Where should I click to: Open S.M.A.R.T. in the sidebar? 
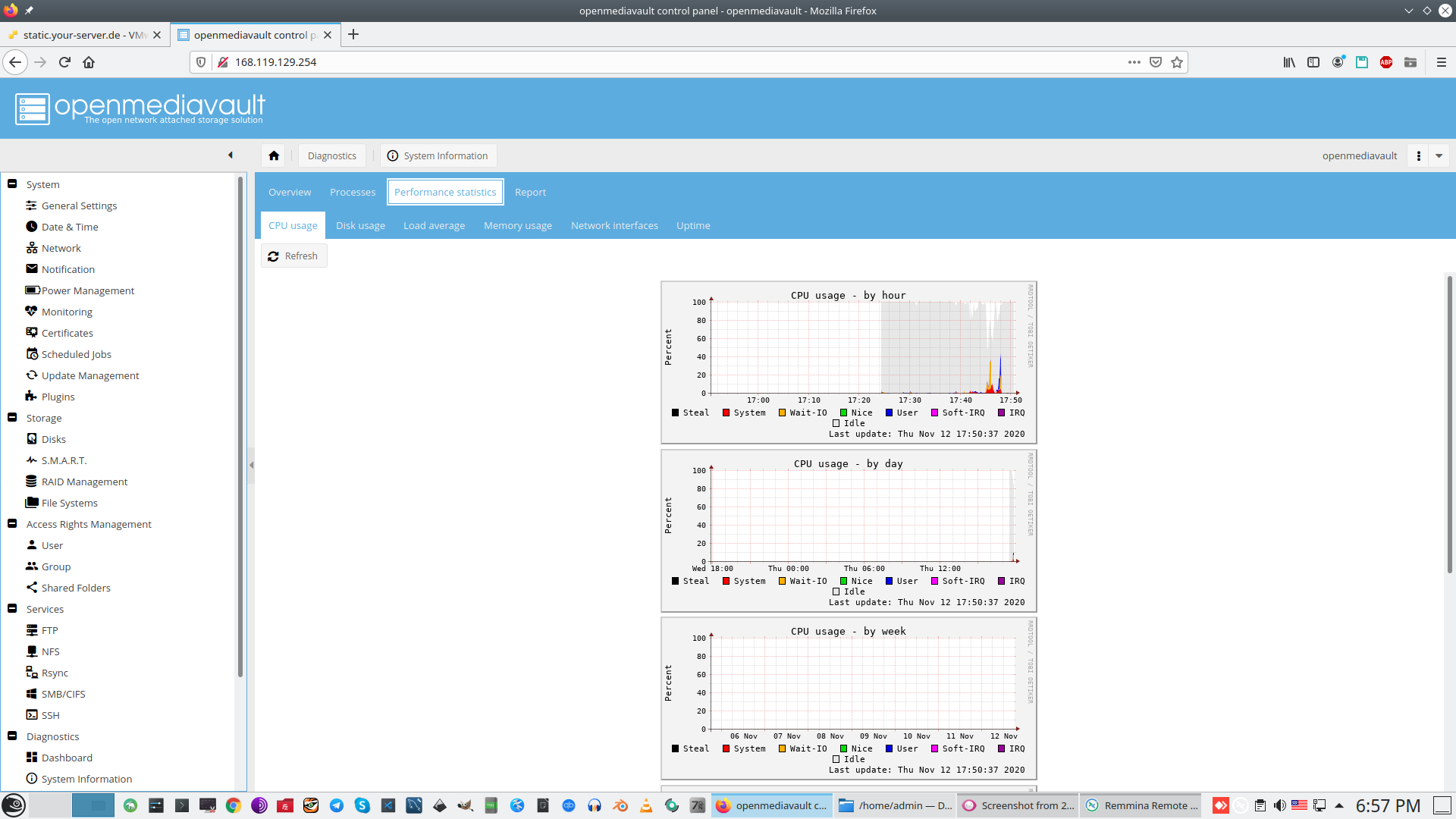64,460
